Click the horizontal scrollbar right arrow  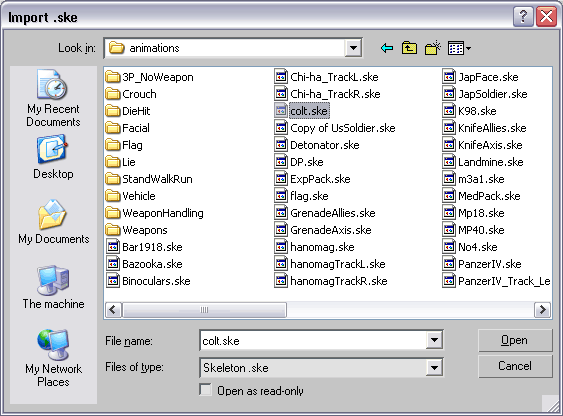click(x=542, y=309)
